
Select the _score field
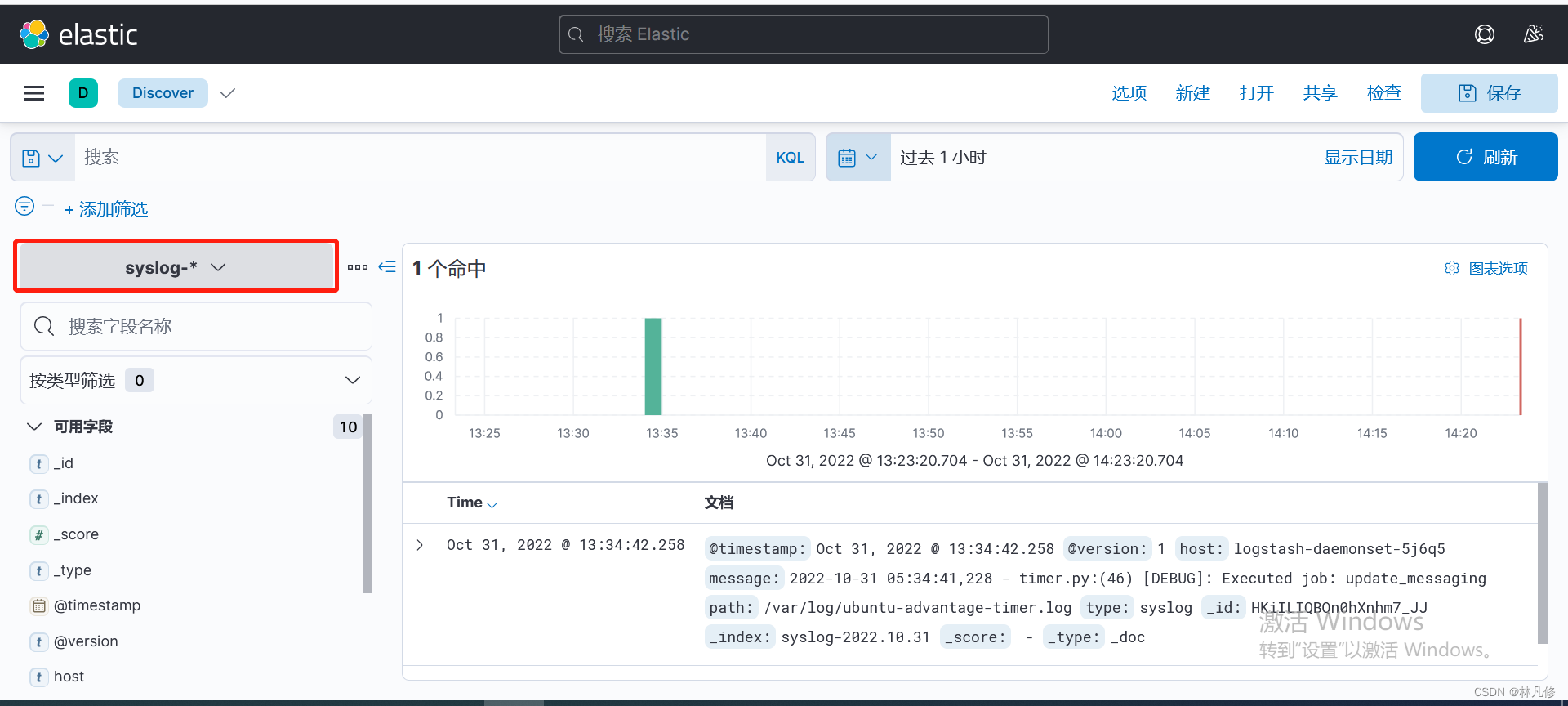(x=76, y=534)
